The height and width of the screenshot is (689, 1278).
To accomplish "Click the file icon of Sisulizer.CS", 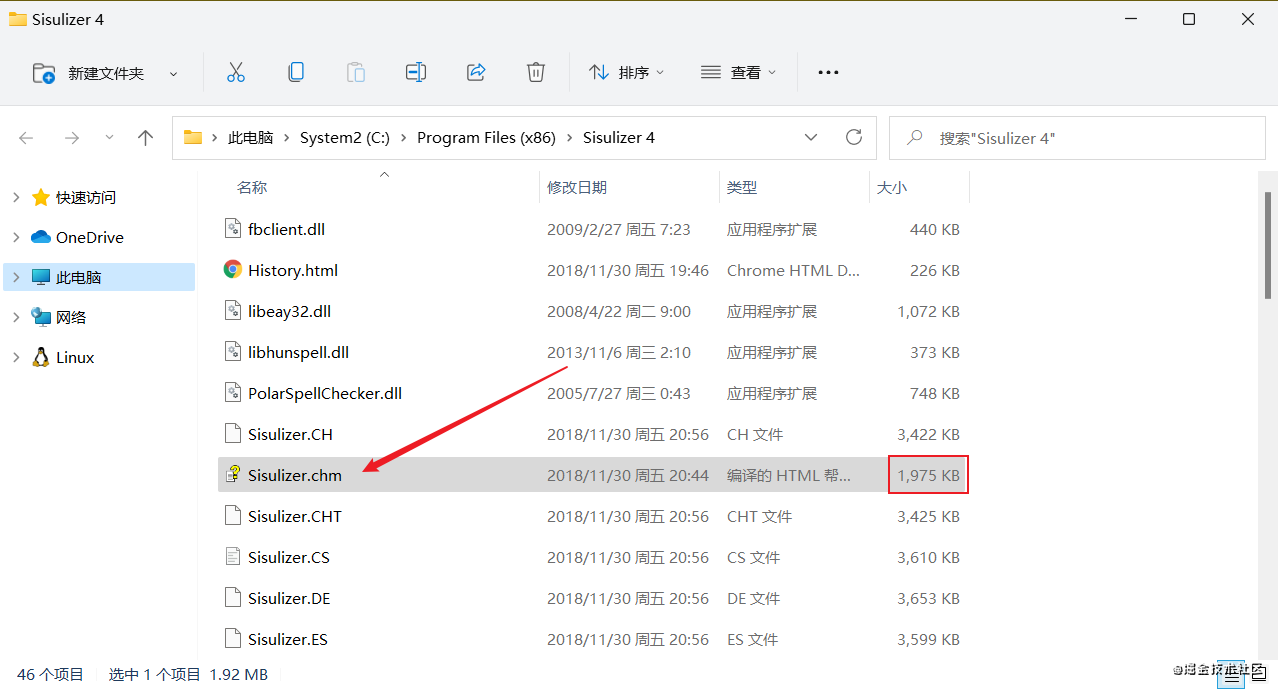I will tap(232, 557).
